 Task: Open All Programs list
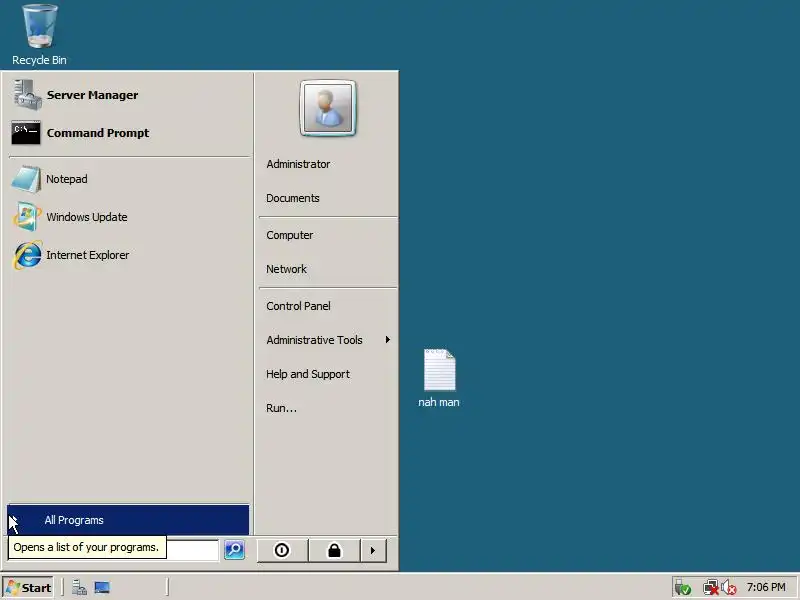[128, 520]
